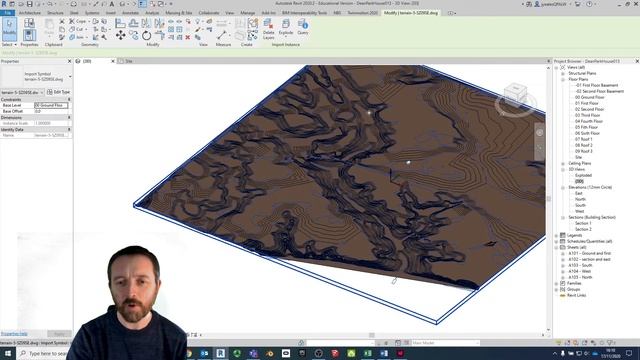Click the Main Model workset dropdown in status bar
Image resolution: width=640 pixels, height=360 pixels.
[x=445, y=343]
